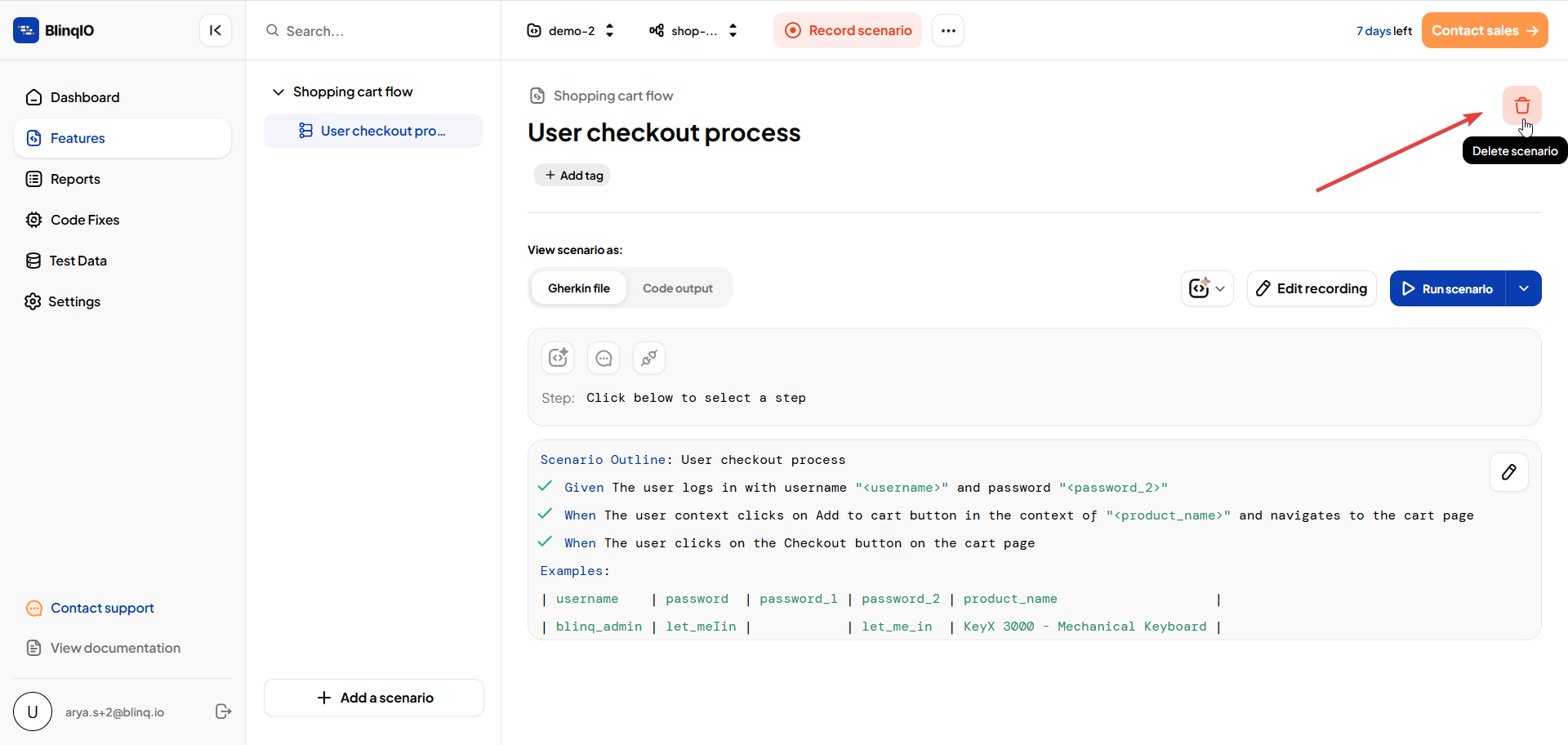Click the comment bubble step icon
The image size is (1568, 745).
(x=604, y=358)
